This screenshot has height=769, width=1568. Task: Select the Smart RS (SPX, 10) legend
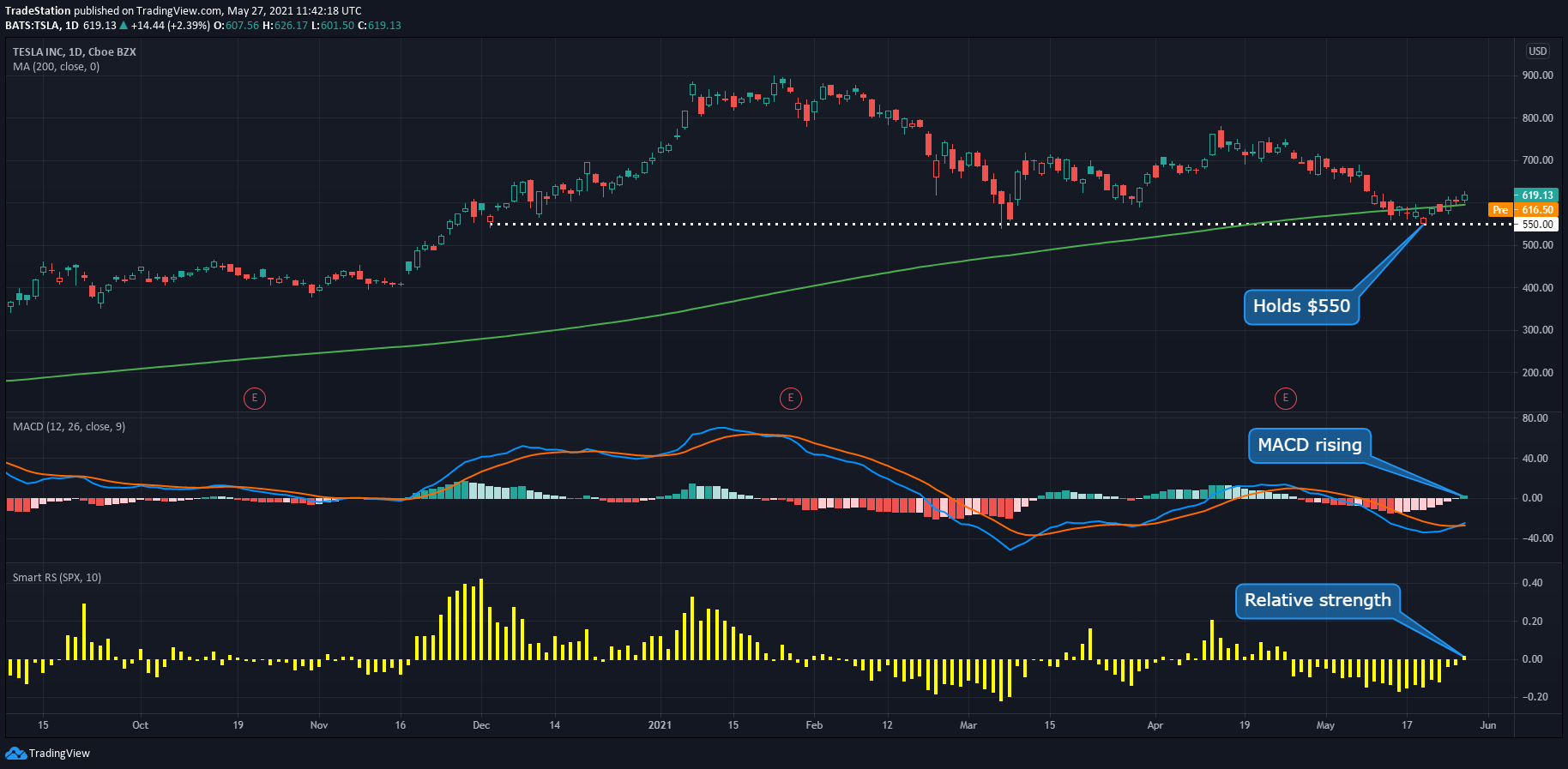(57, 578)
